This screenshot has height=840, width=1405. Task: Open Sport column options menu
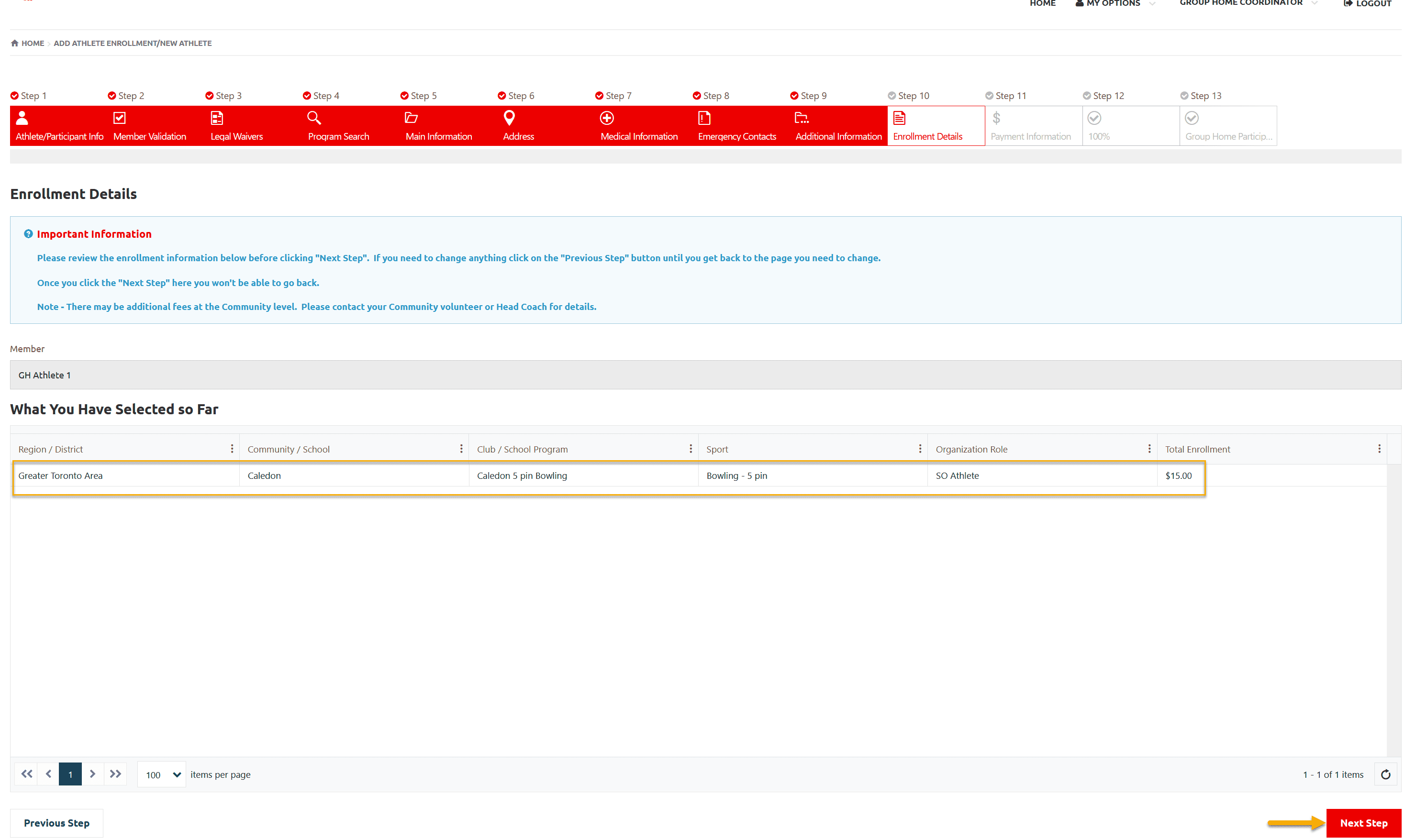coord(920,448)
